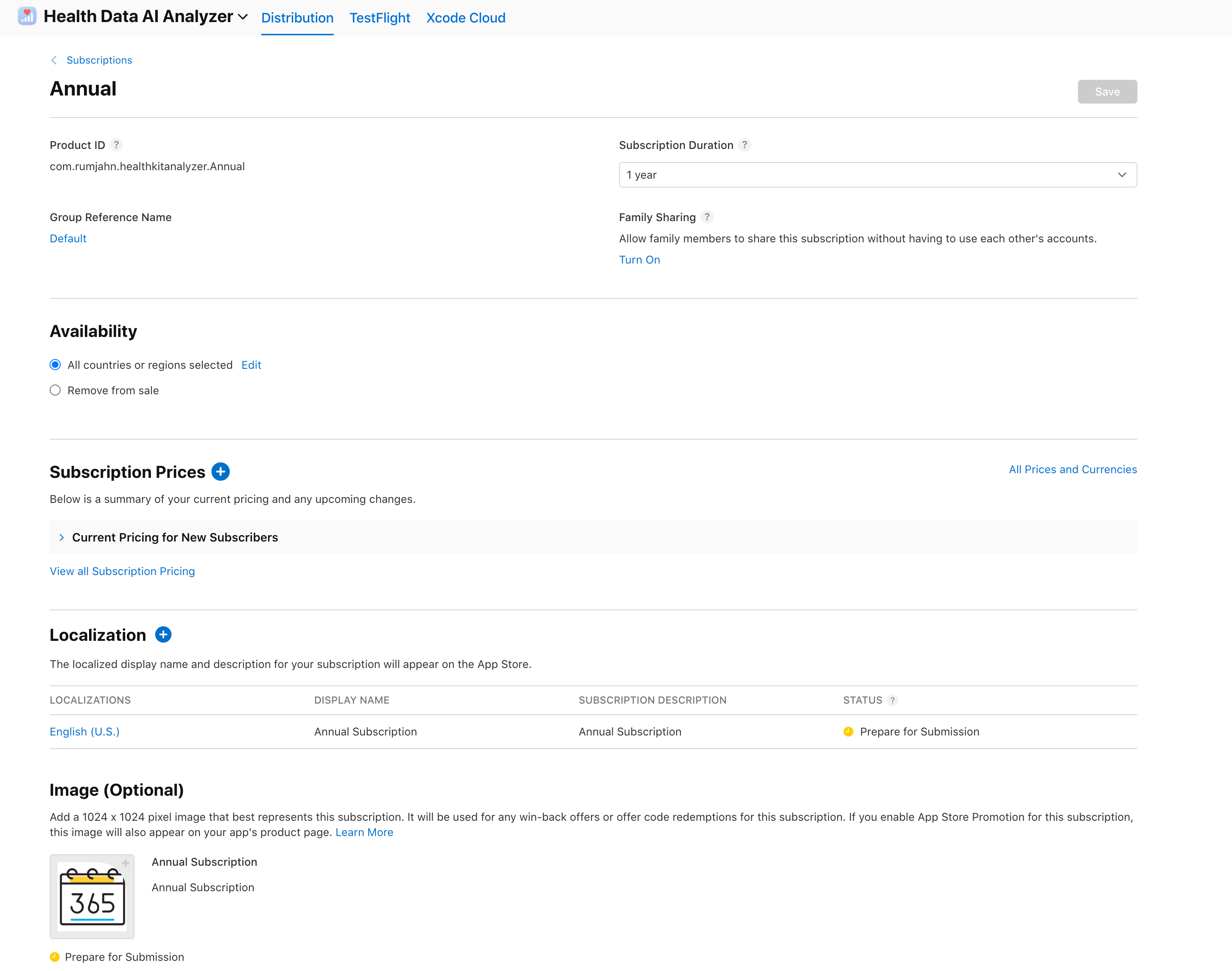This screenshot has width=1232, height=971.
Task: Click the Save button
Action: click(1107, 92)
